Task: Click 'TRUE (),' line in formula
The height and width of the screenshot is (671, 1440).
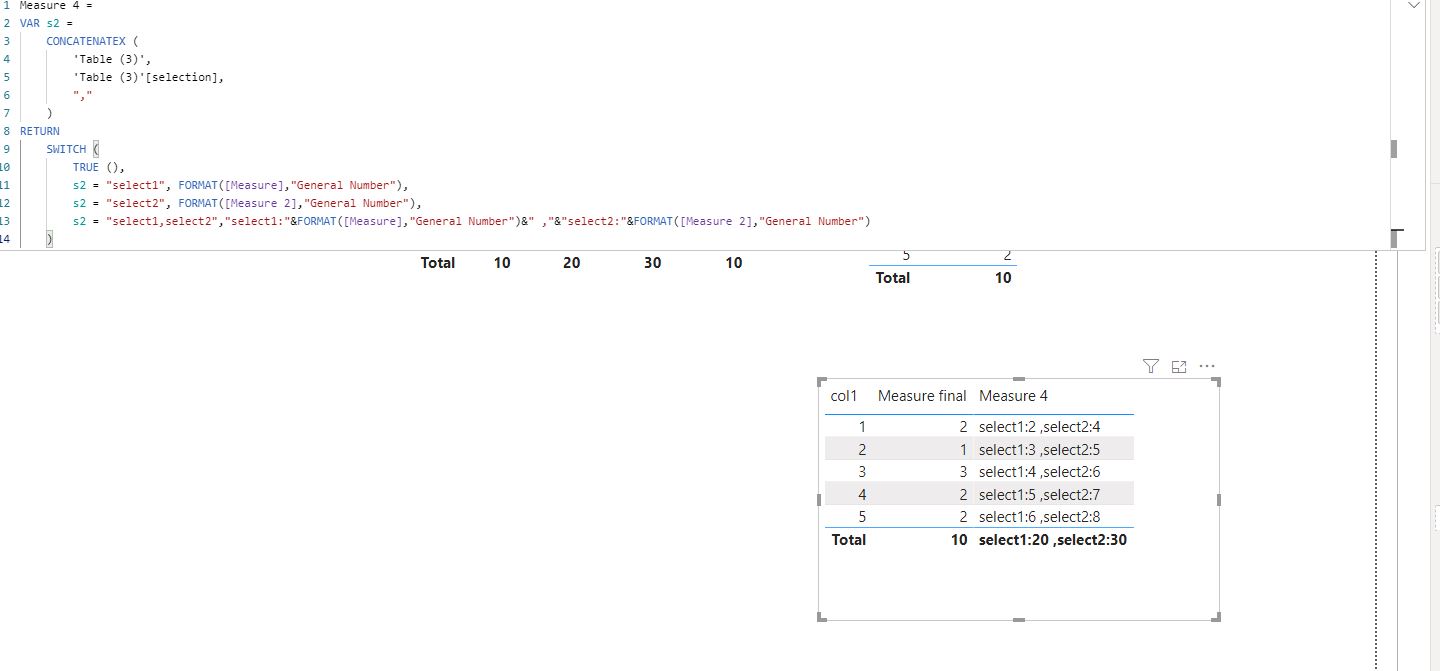Action: (x=98, y=167)
